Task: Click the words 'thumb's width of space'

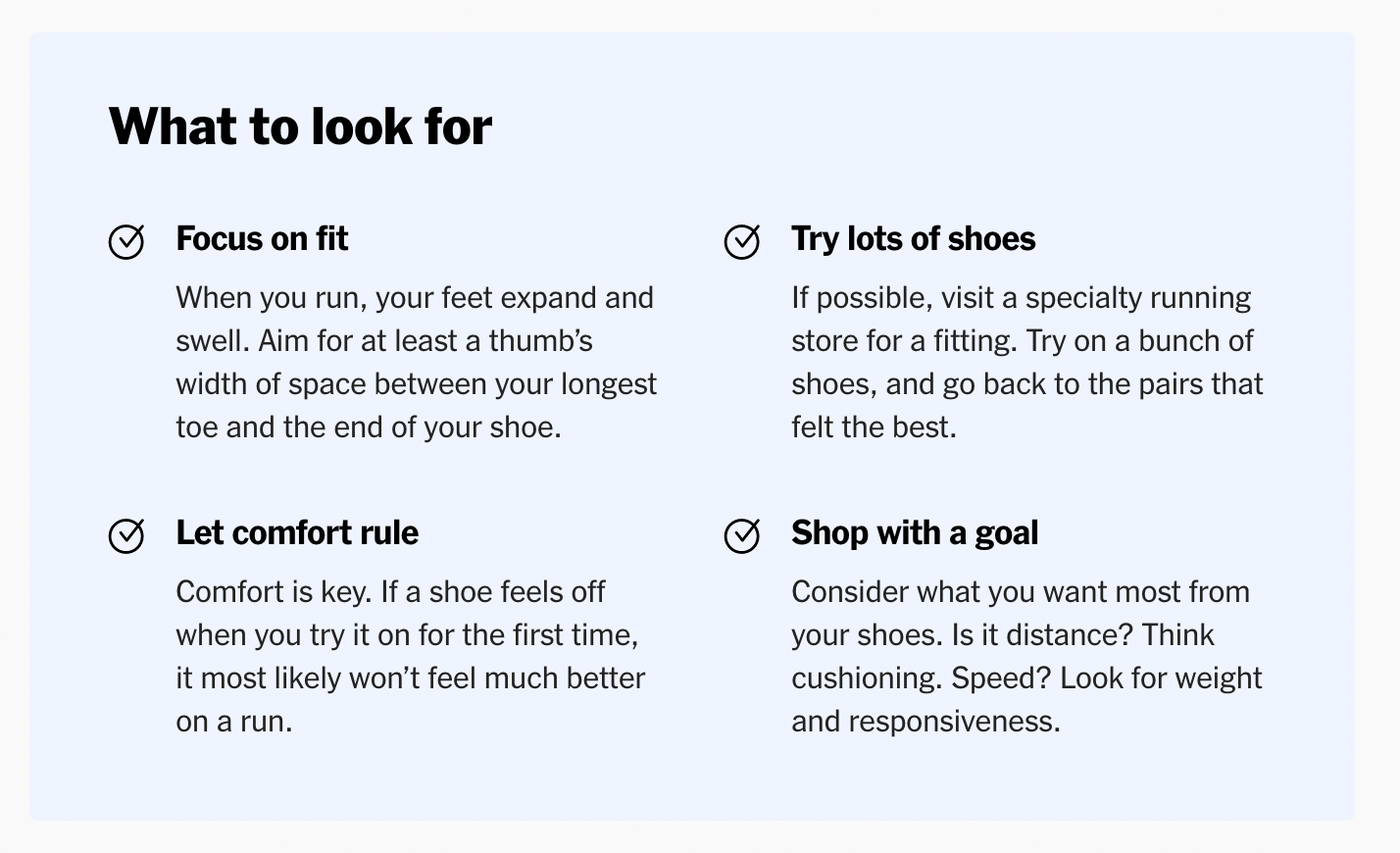Action: click(384, 362)
